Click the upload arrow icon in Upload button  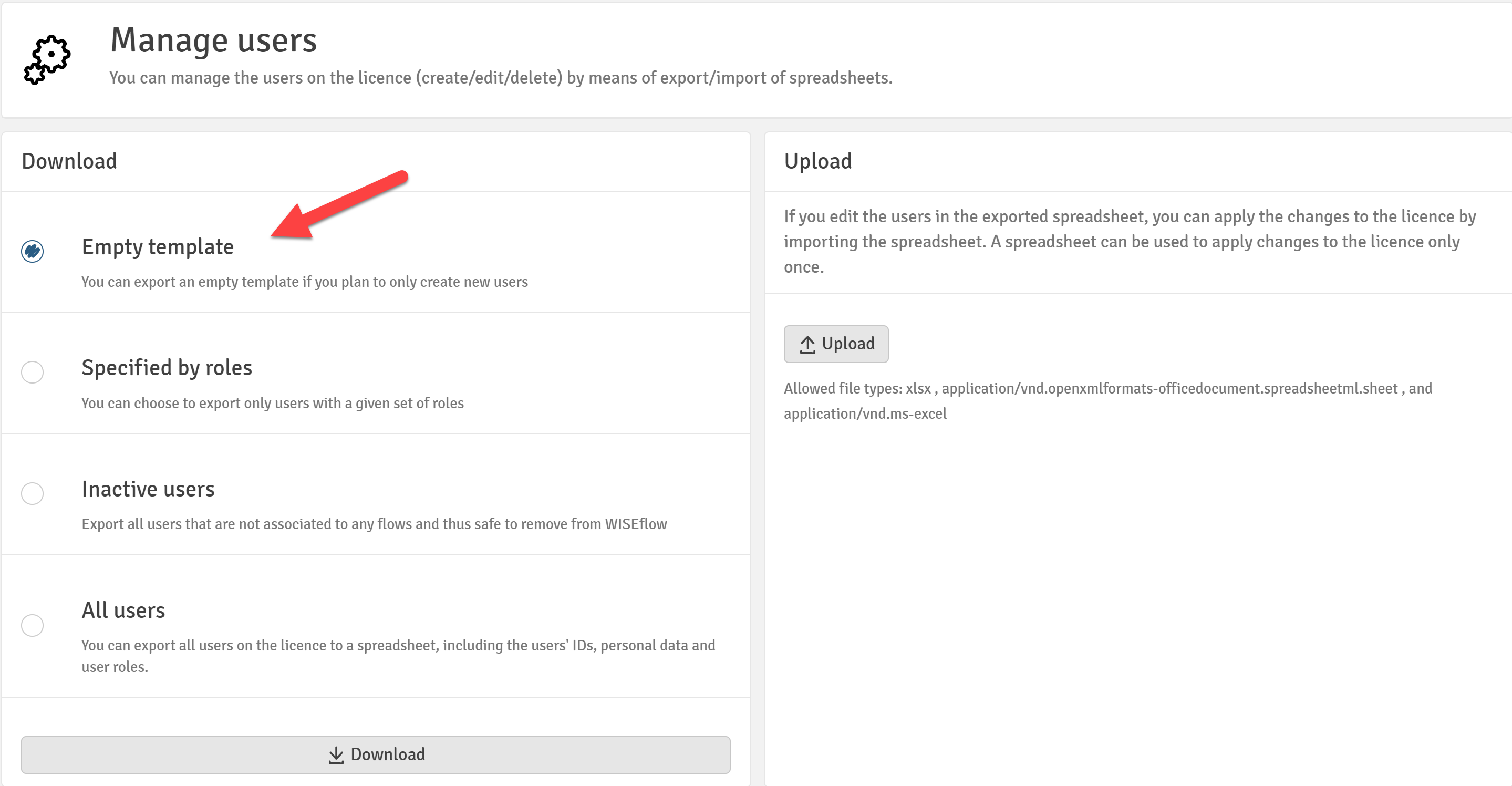point(807,344)
